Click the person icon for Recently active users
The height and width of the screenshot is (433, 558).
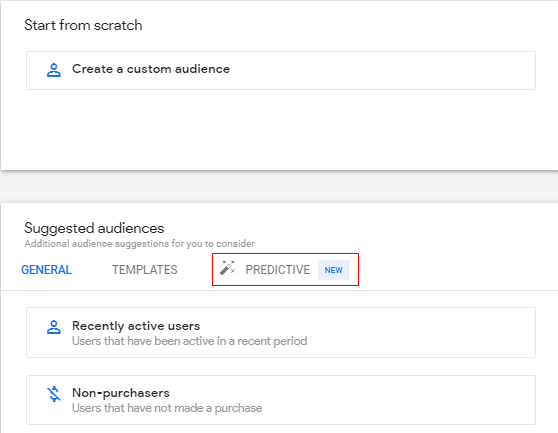click(x=54, y=327)
